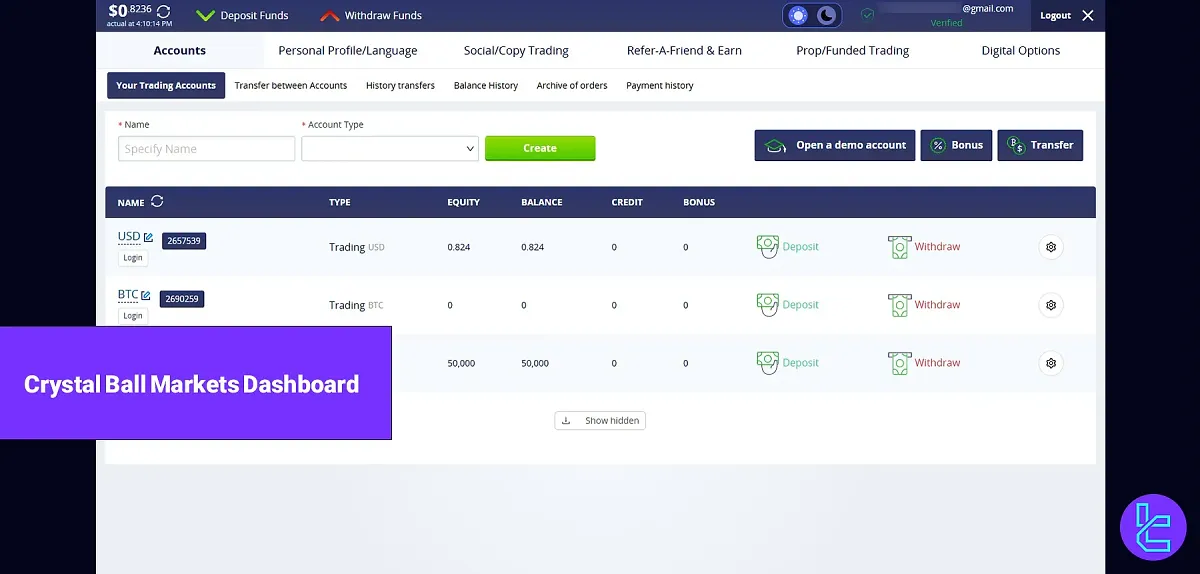Click the Transfer button

coord(1040,145)
